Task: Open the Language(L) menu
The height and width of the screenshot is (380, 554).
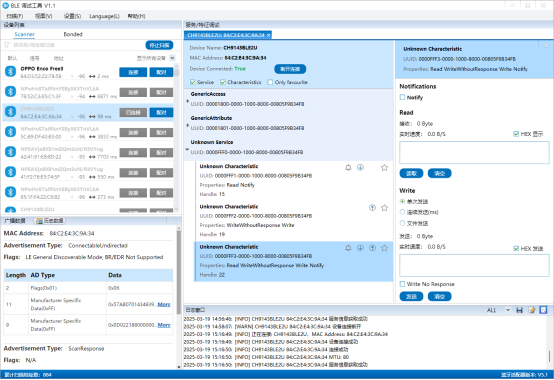Action: coord(104,16)
